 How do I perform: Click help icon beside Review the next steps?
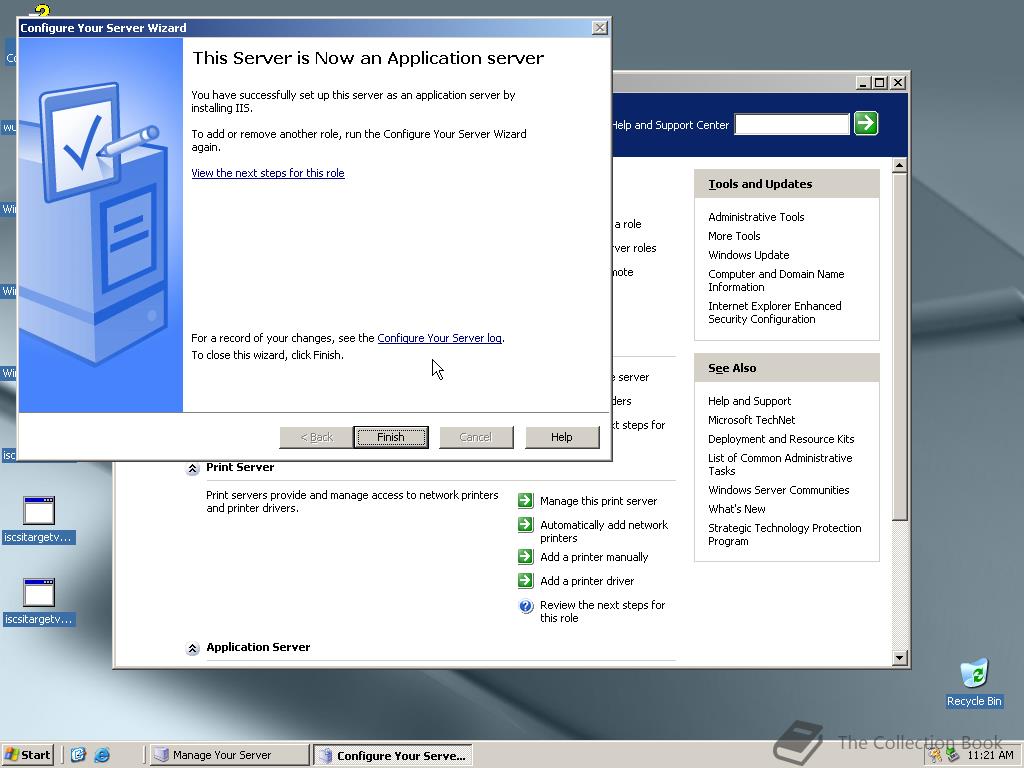(526, 606)
